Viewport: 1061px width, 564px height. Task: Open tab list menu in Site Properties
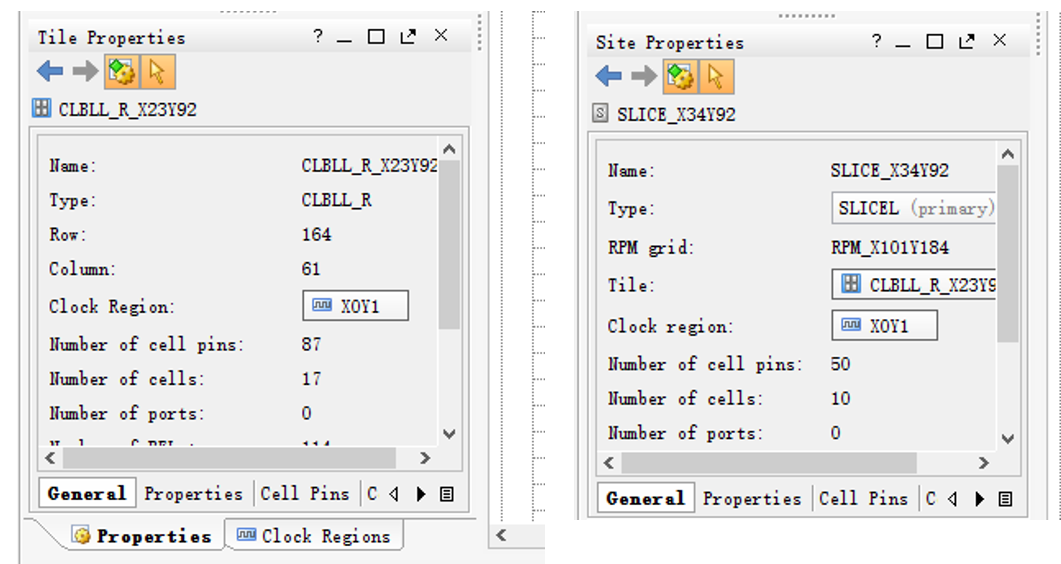click(1006, 499)
